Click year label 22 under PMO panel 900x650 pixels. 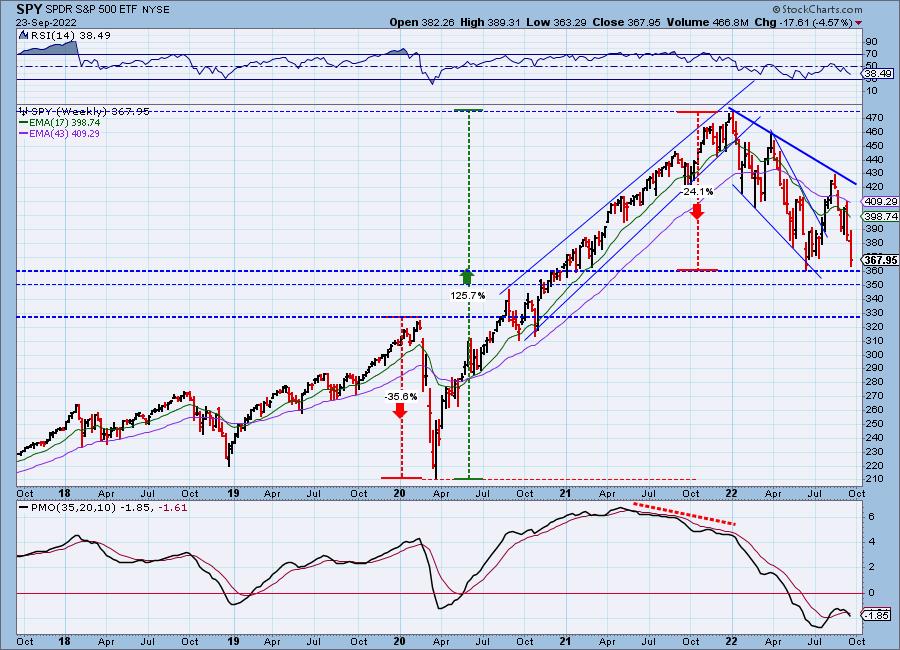coord(731,641)
